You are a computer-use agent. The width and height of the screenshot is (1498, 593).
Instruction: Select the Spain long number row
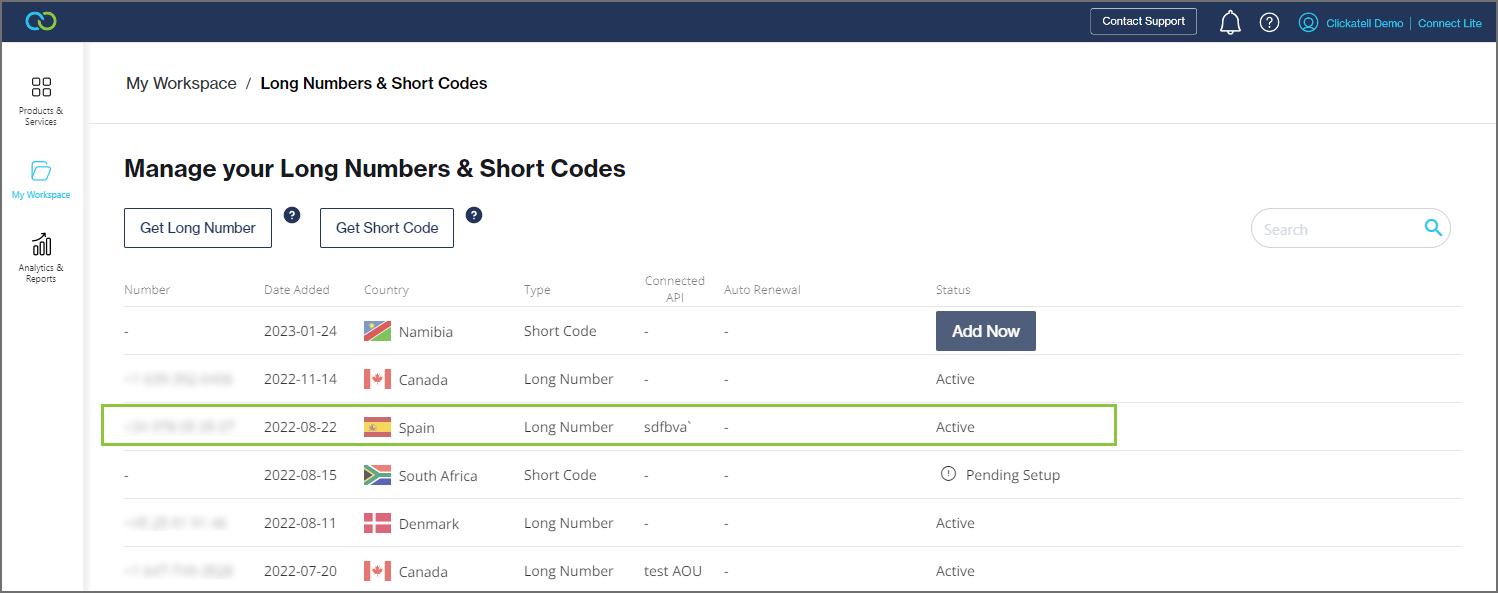[608, 427]
